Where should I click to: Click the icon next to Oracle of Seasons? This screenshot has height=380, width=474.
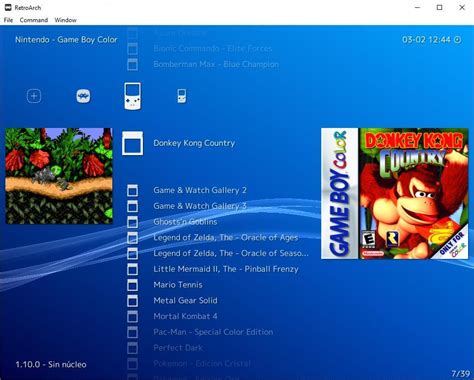[x=132, y=253]
